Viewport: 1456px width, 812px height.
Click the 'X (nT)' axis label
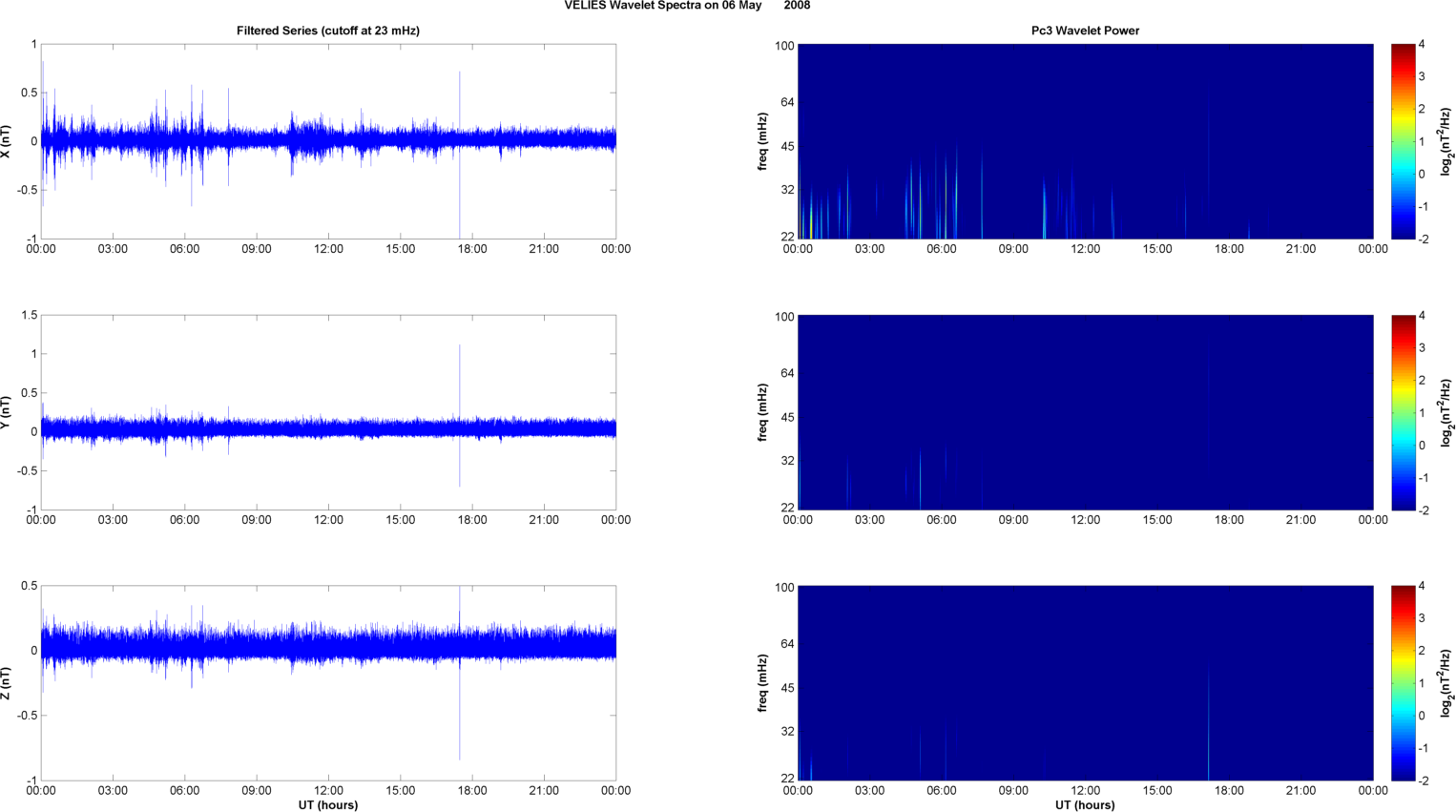pos(7,141)
